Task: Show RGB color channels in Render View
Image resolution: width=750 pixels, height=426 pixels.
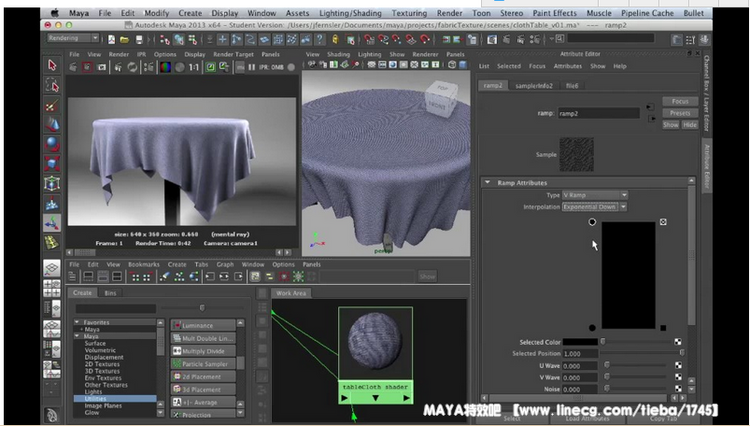Action: (x=165, y=67)
